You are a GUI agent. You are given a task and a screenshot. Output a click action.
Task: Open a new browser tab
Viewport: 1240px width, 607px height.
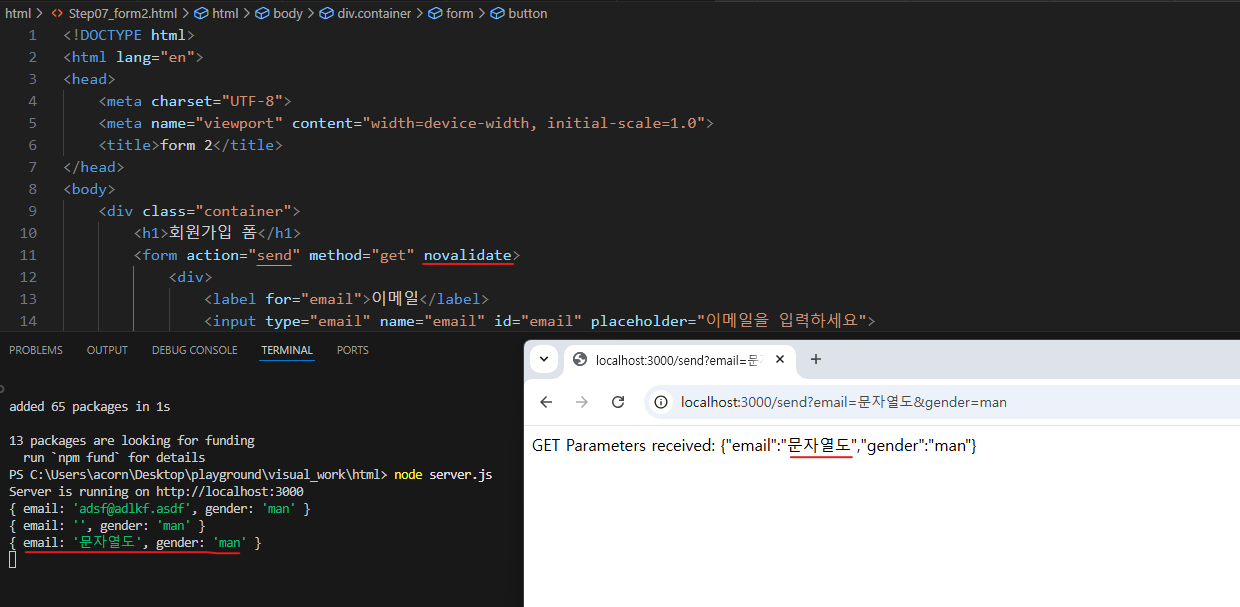[816, 359]
